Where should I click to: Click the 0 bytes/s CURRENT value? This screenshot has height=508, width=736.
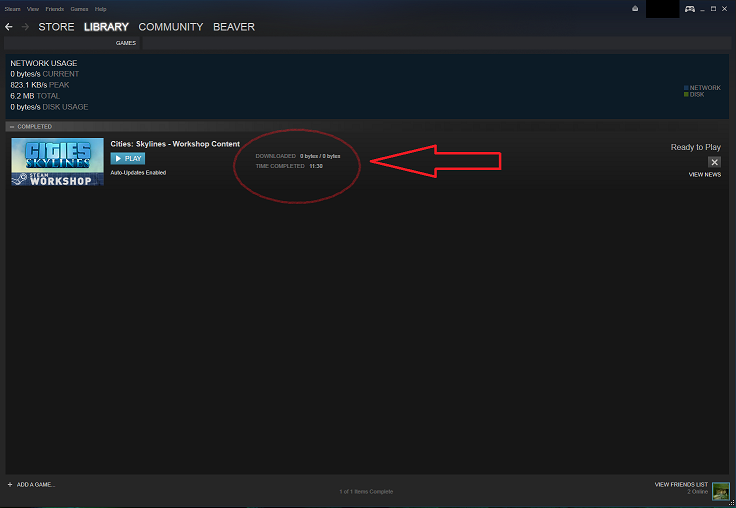[x=45, y=74]
